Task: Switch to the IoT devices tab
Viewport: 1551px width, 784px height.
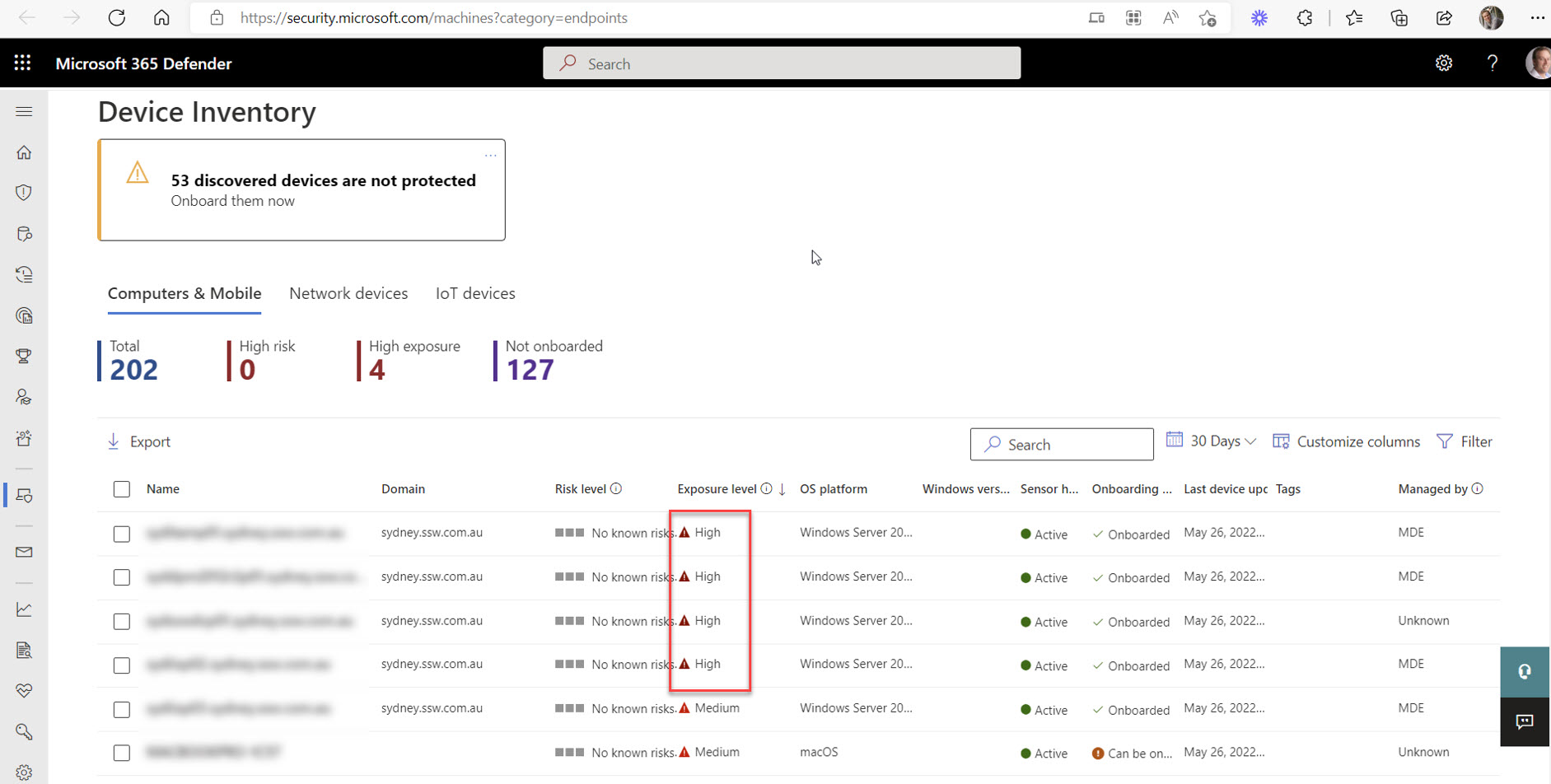Action: [475, 294]
